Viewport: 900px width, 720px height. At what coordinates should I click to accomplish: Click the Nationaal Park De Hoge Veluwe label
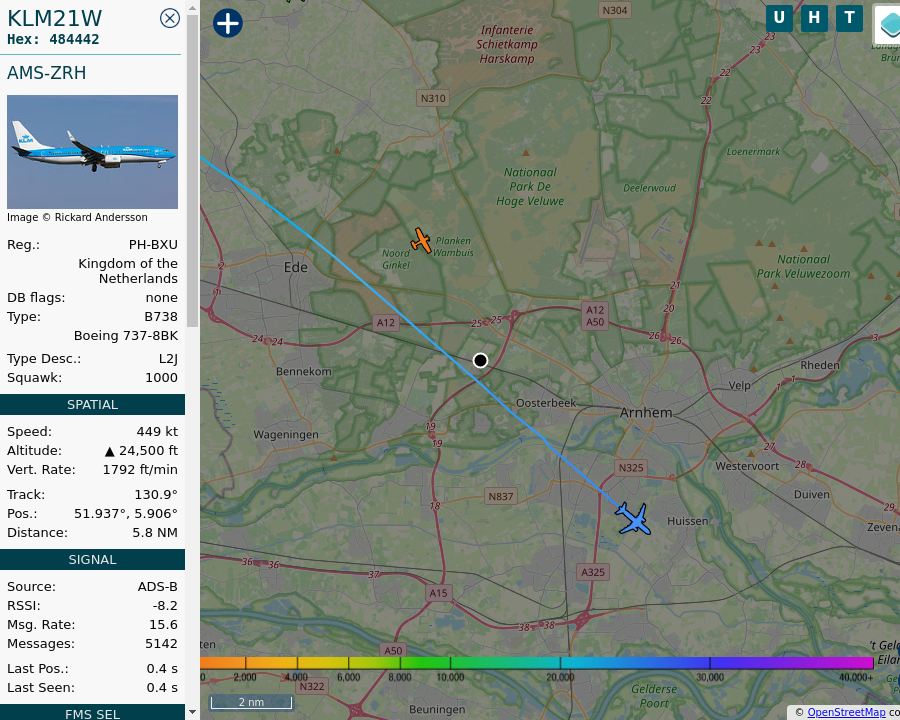click(x=530, y=187)
